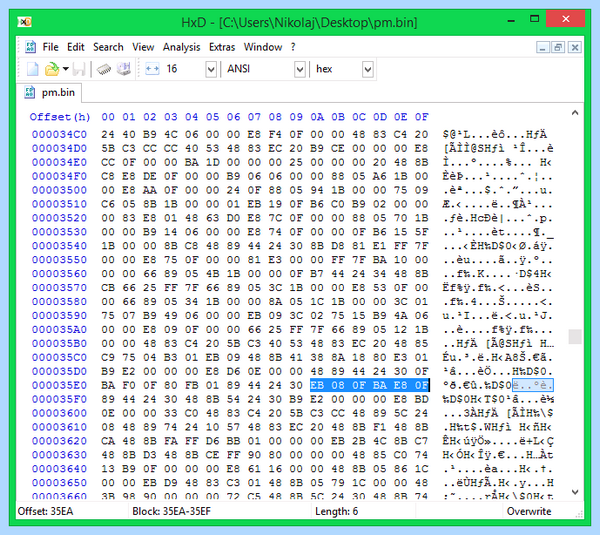The width and height of the screenshot is (600, 535).
Task: Click the vertical scrollbar thumb
Action: pyautogui.click(x=575, y=337)
